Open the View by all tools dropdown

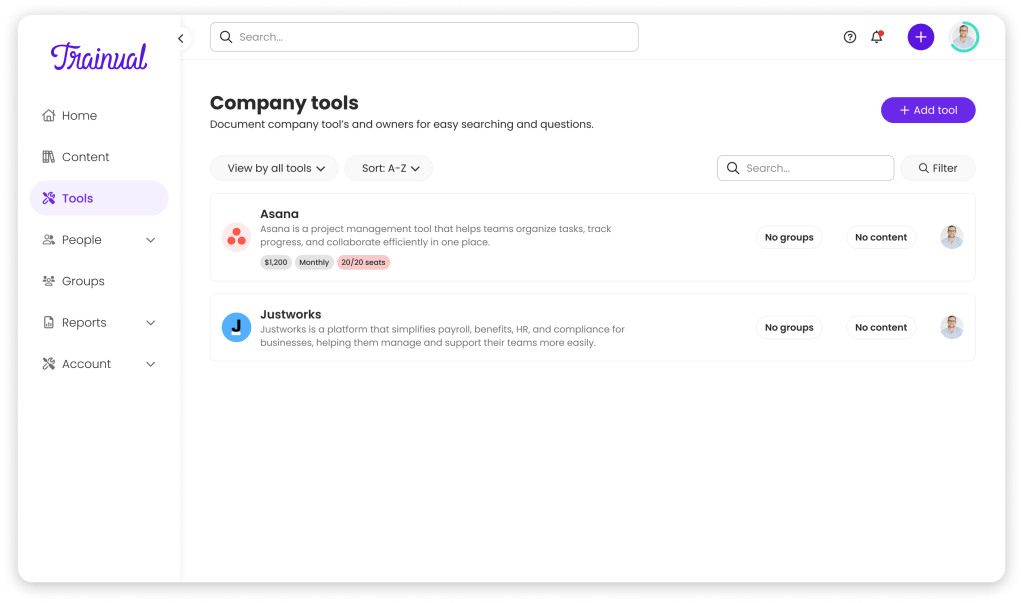pos(274,168)
